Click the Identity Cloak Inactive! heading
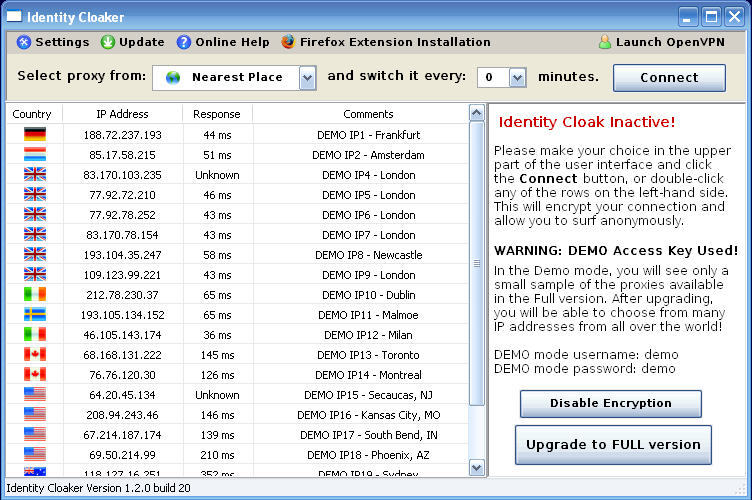This screenshot has width=752, height=500. [x=587, y=122]
